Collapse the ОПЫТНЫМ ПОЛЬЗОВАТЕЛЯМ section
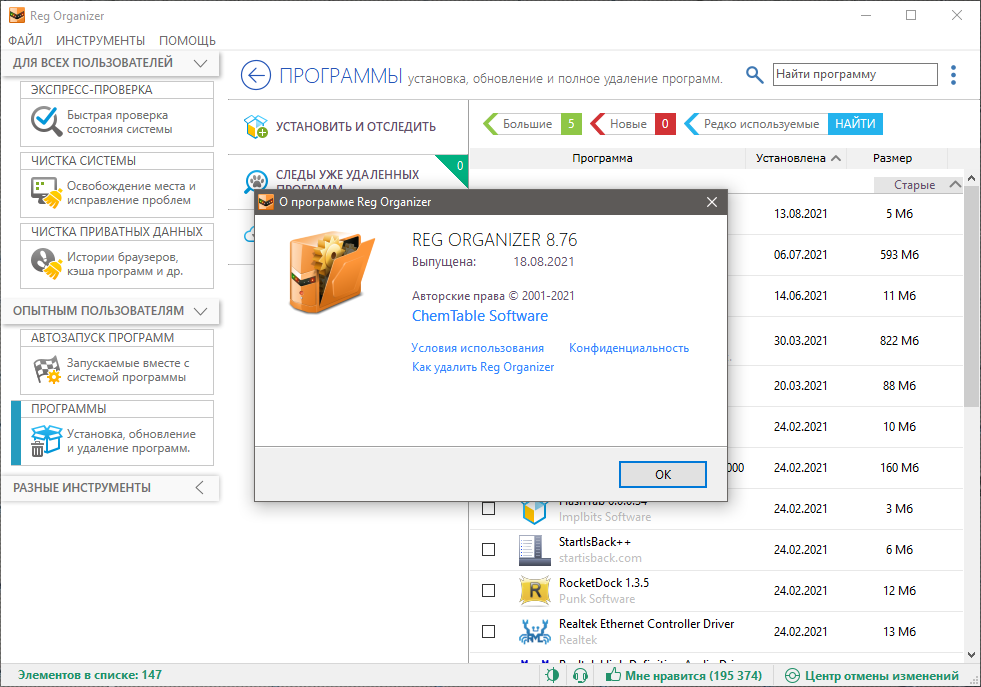 200,311
